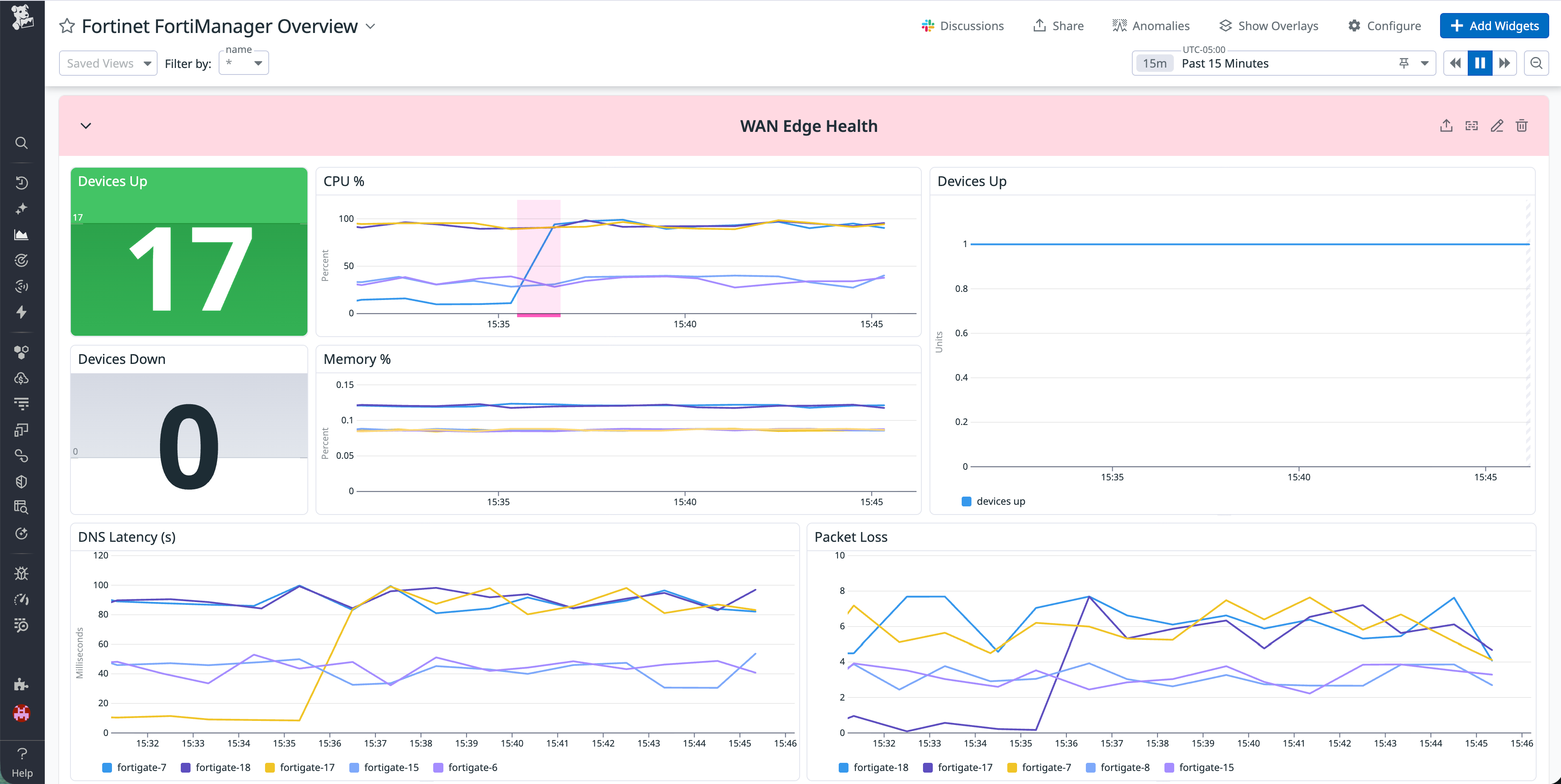Select the shield icon in the sidebar
Image resolution: width=1561 pixels, height=784 pixels.
(22, 481)
